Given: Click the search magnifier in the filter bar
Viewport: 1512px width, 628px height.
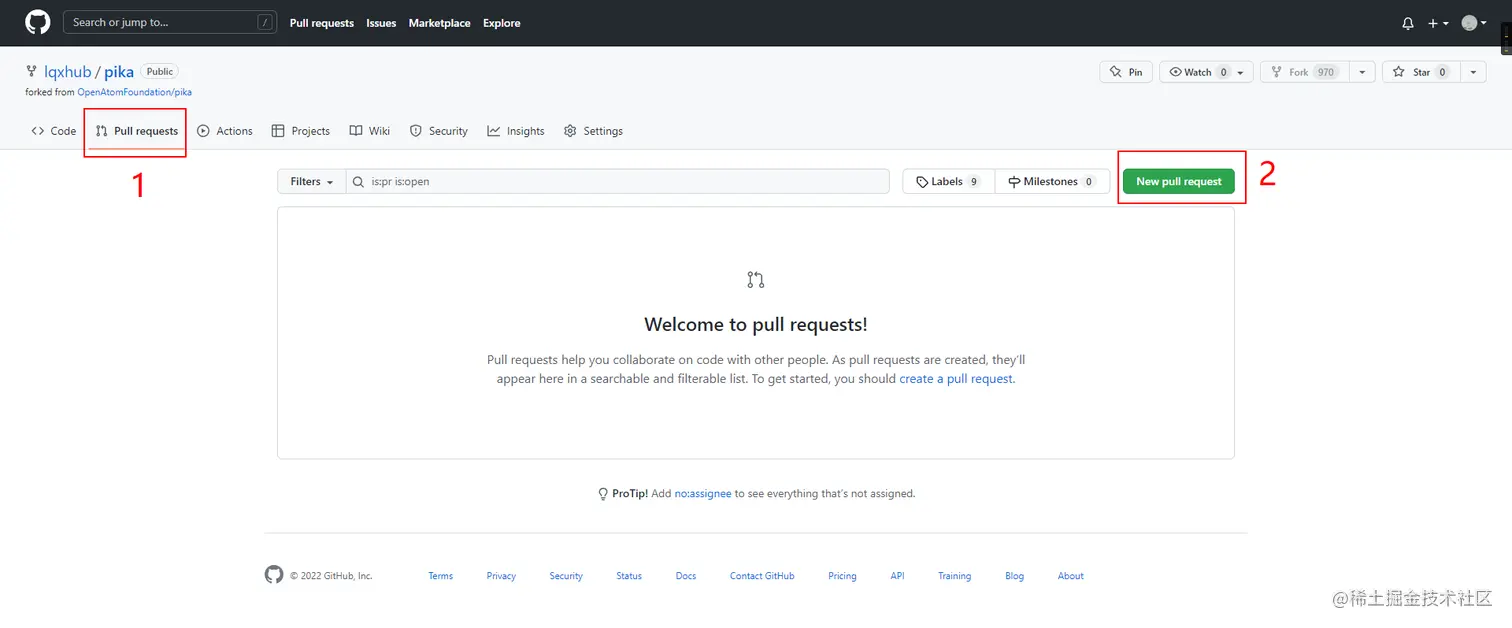Looking at the screenshot, I should tap(357, 181).
